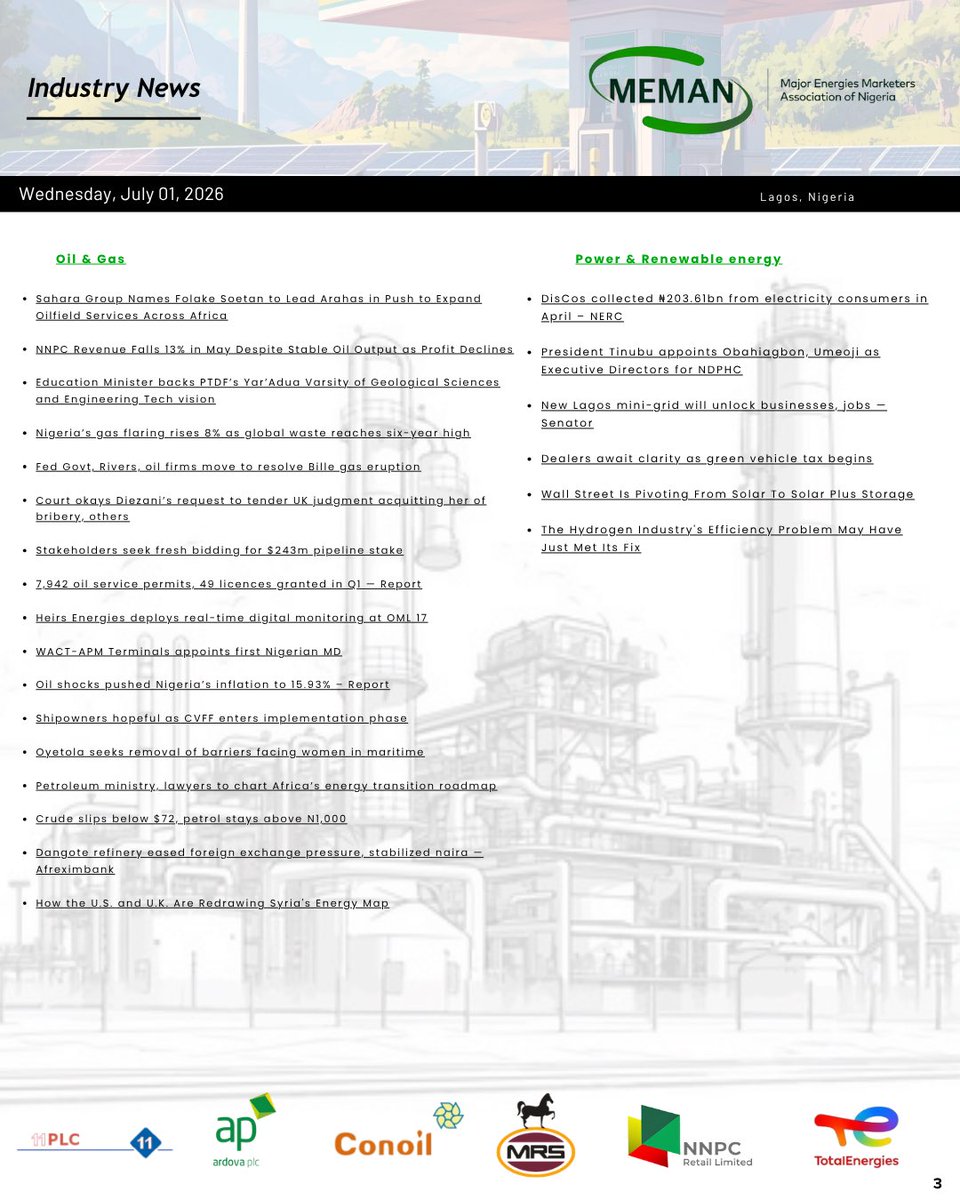Open Nigeria's gas flaring rises 8% article
Viewport: 960px width, 1200px height.
point(252,433)
